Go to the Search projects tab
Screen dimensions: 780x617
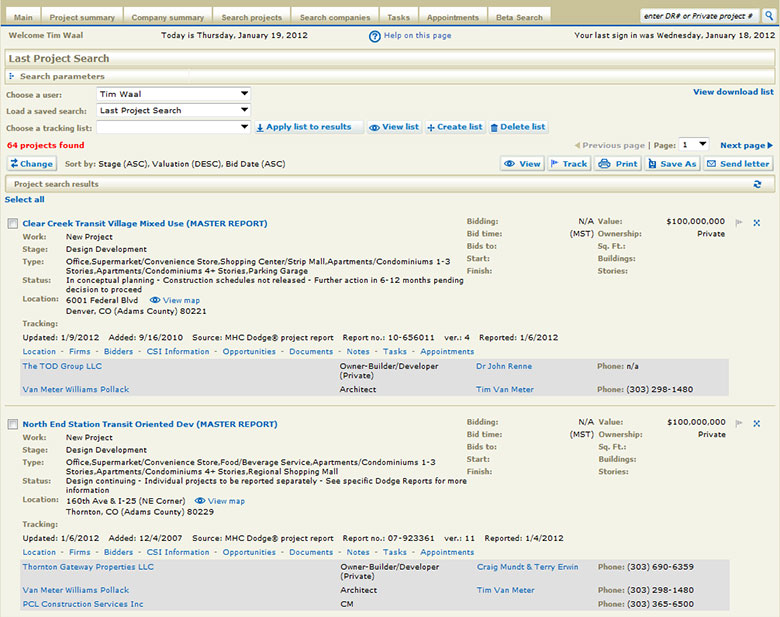tap(252, 17)
